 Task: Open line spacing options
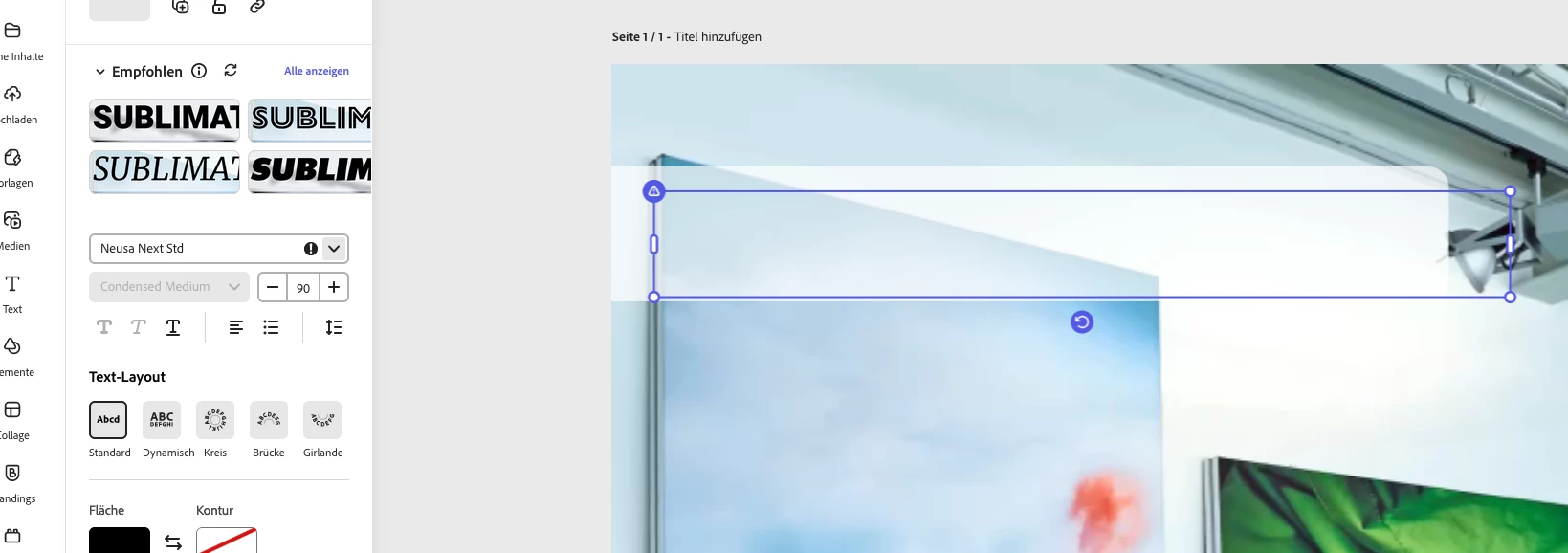[x=334, y=327]
